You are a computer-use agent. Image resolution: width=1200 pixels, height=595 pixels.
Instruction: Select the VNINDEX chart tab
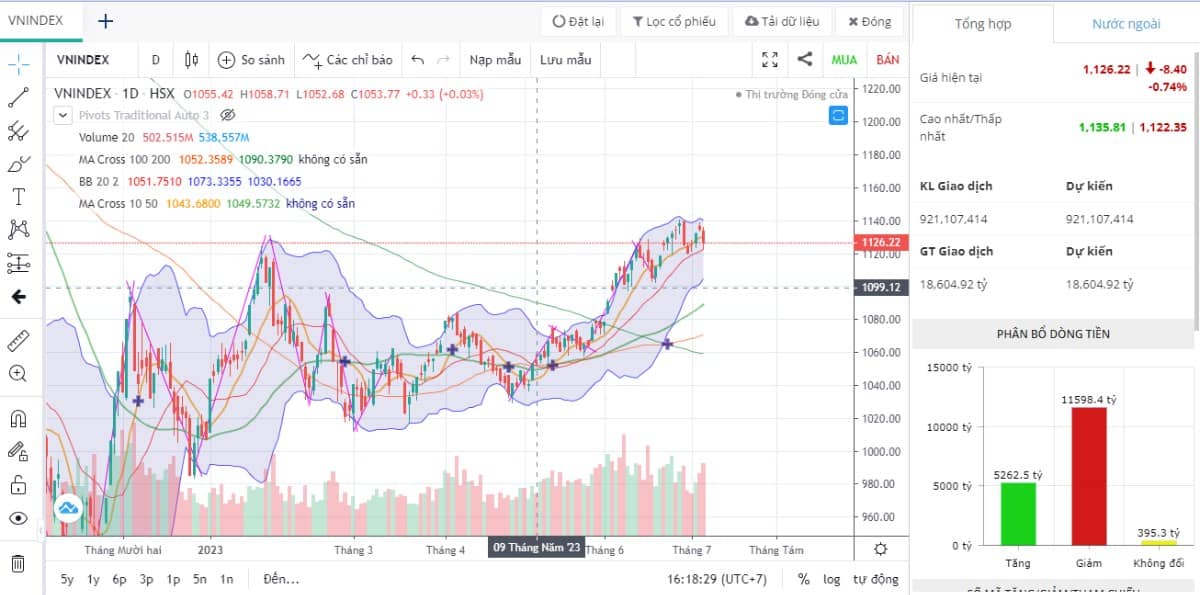point(38,21)
